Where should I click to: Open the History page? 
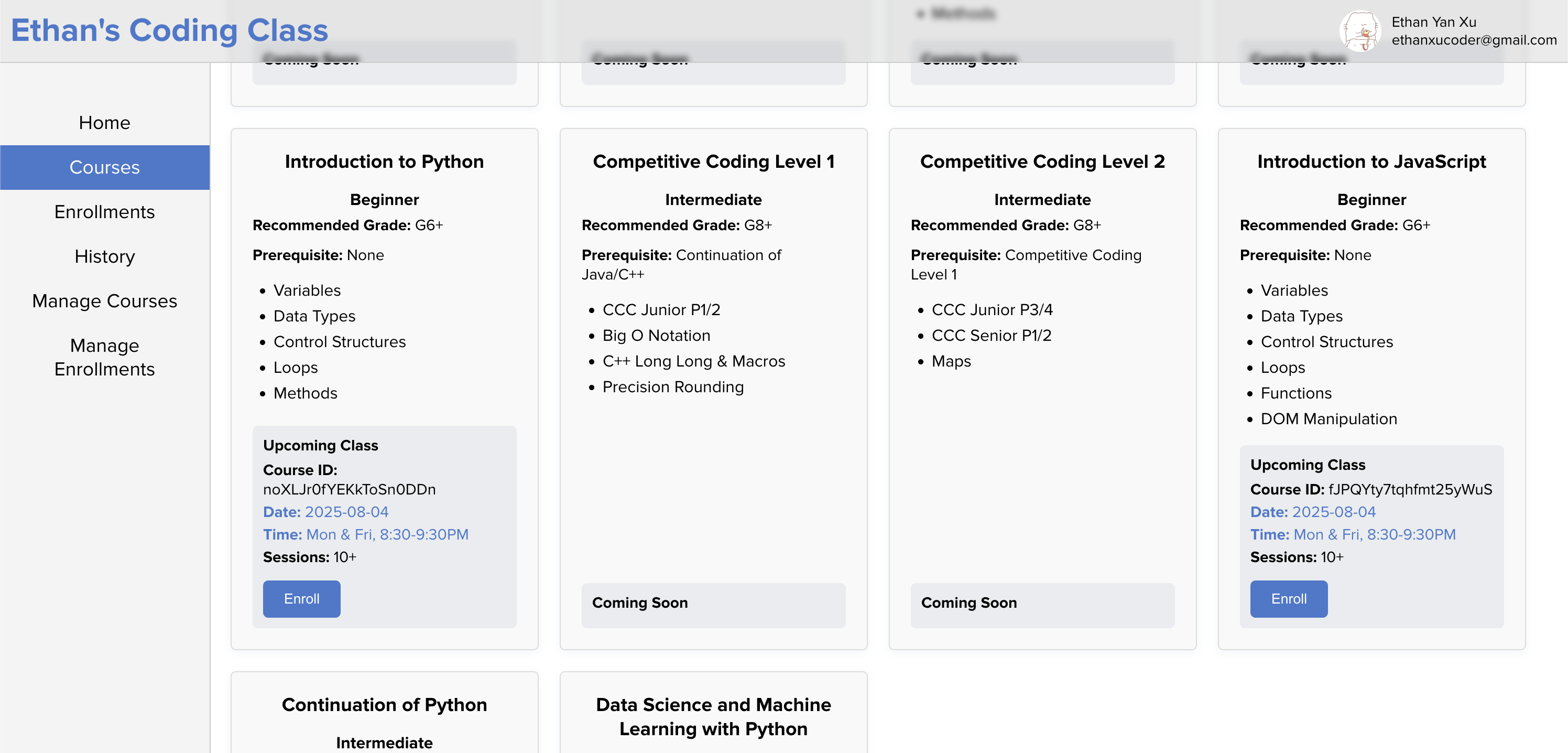coord(105,256)
